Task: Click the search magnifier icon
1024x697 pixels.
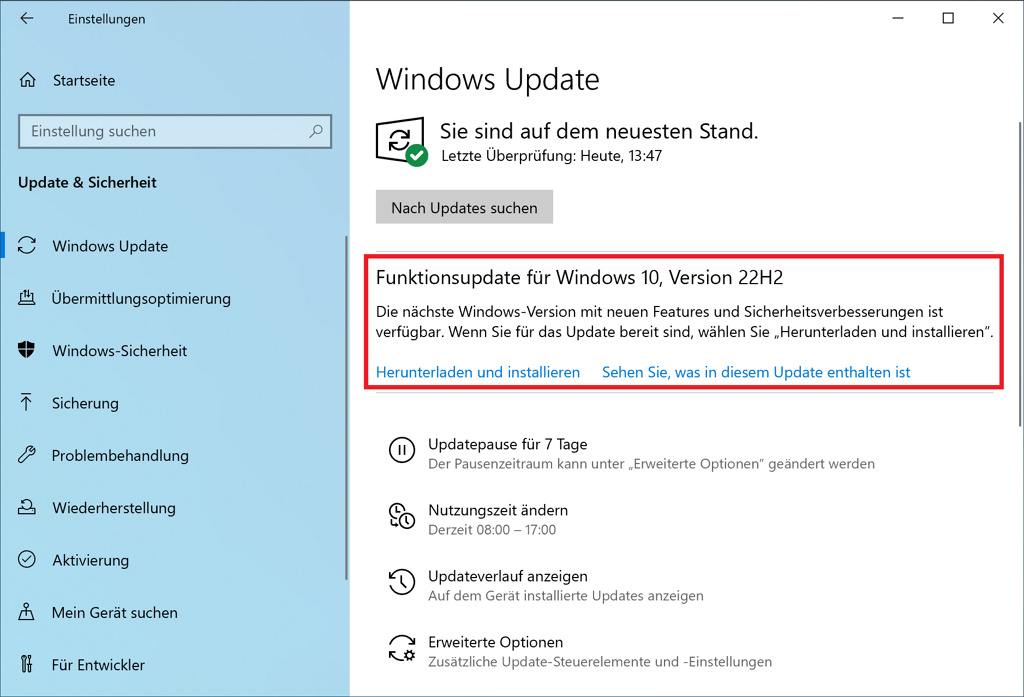Action: (x=316, y=131)
